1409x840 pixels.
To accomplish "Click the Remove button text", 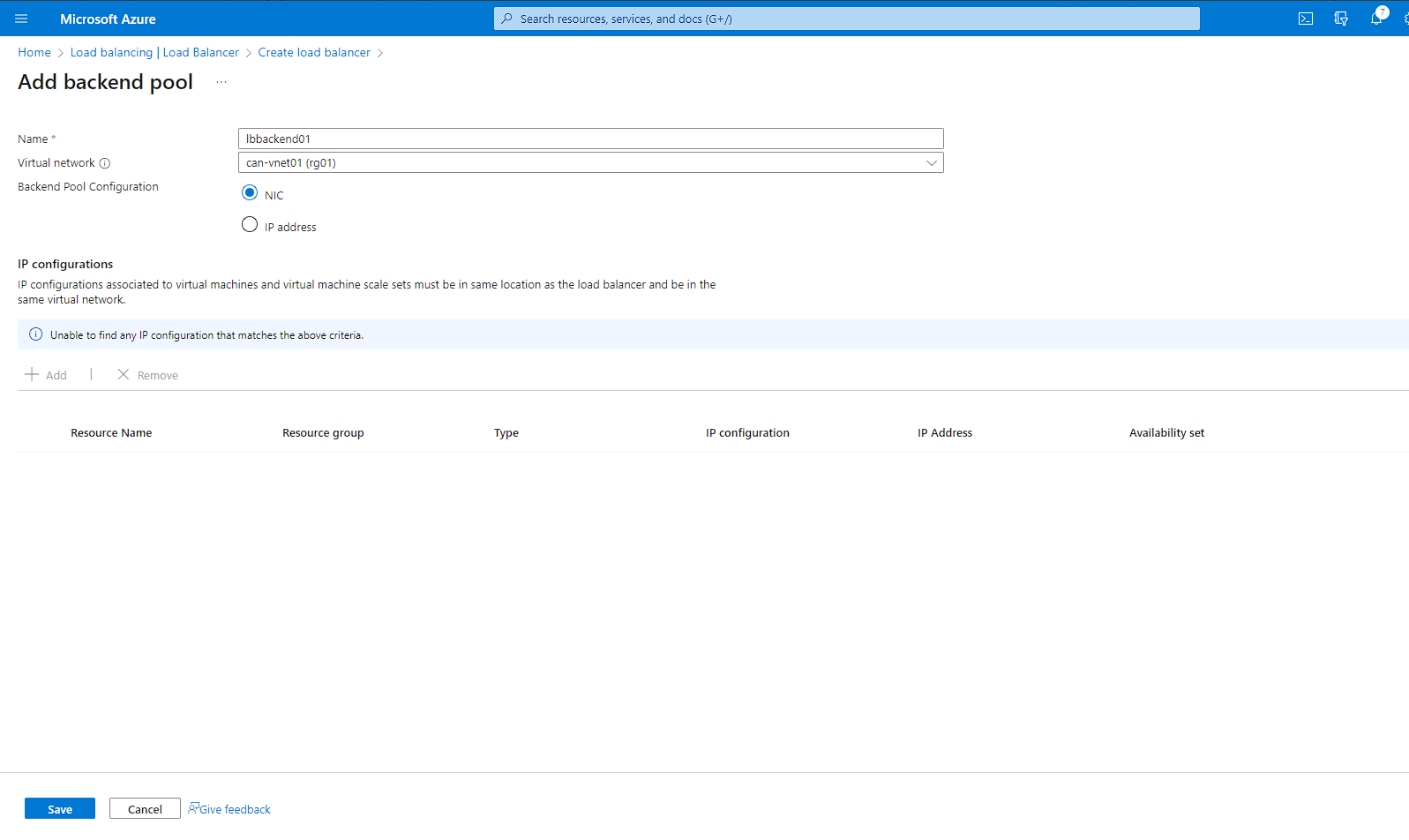I will coord(158,375).
